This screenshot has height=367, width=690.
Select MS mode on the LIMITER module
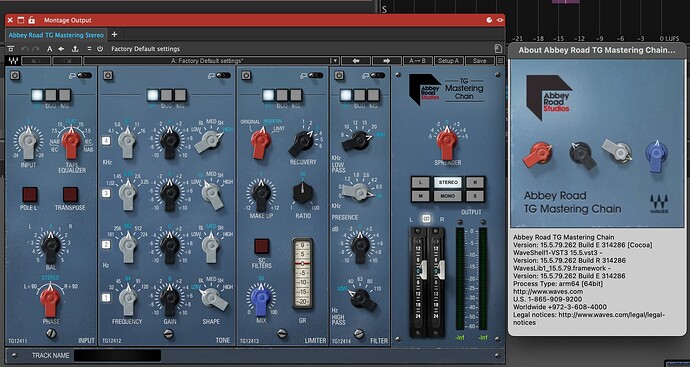296,95
